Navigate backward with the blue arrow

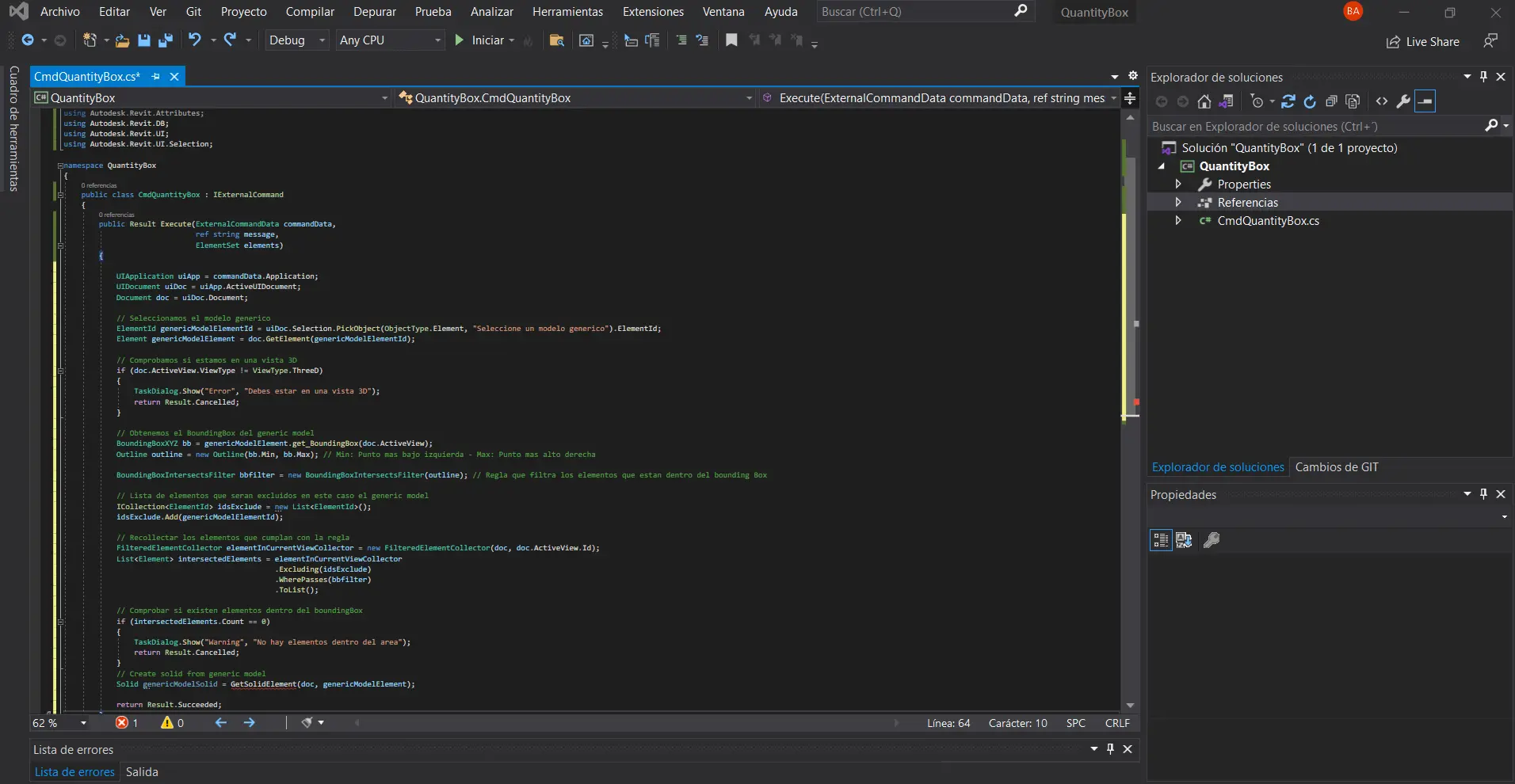pyautogui.click(x=28, y=40)
